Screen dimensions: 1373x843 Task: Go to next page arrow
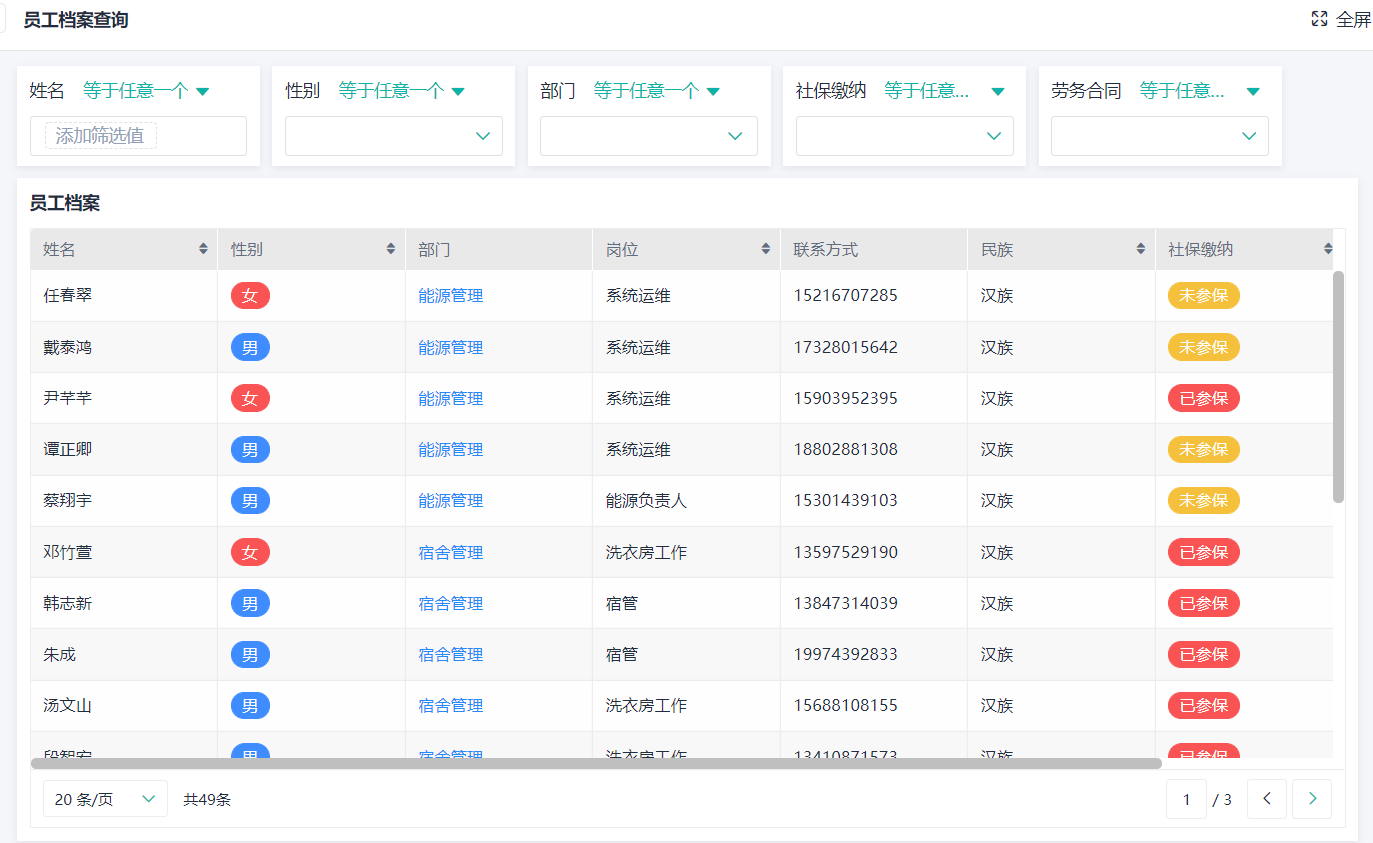coord(1311,799)
